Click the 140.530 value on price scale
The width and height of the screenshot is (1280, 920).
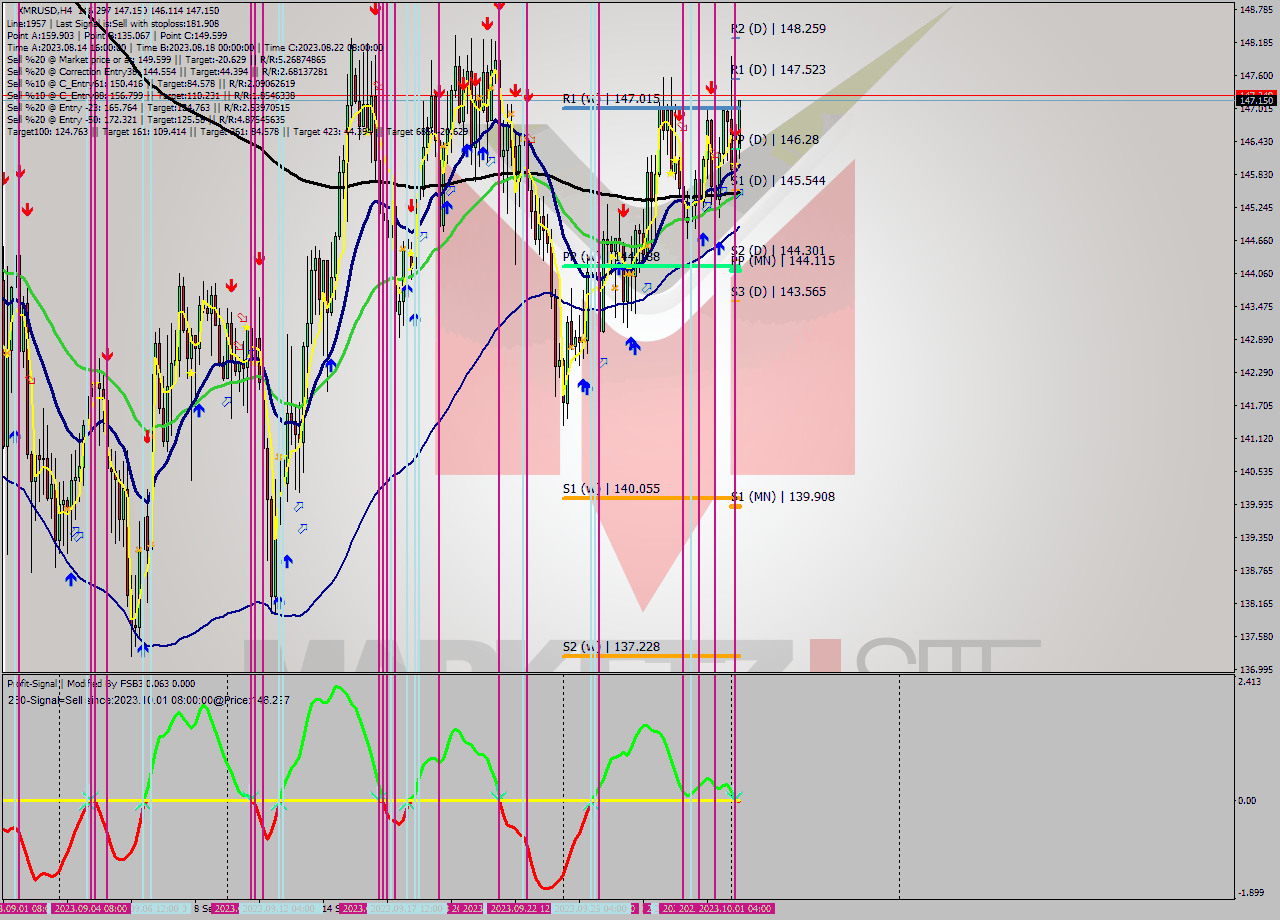tap(1255, 472)
